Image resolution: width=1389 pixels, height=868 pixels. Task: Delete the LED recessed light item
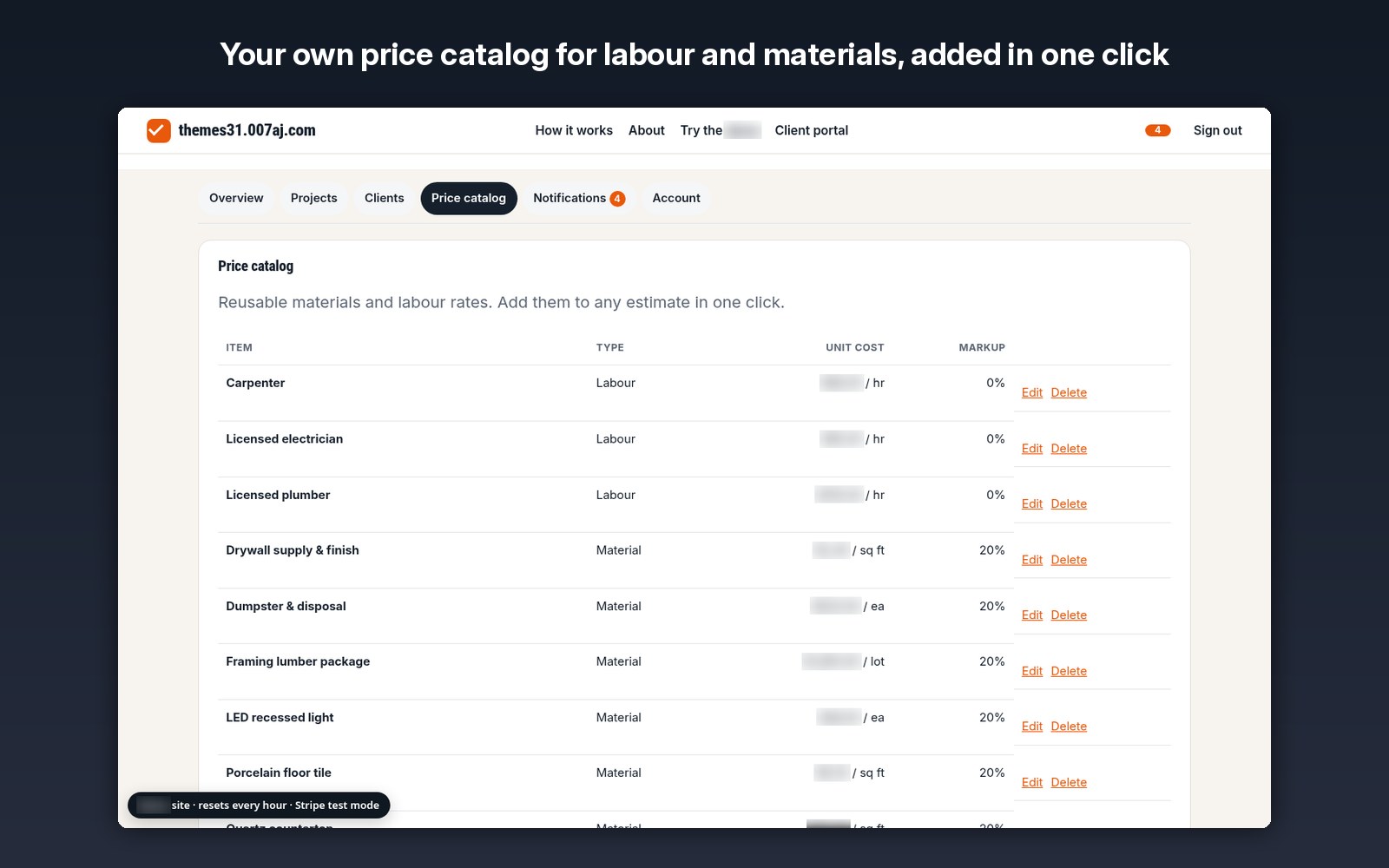tap(1069, 727)
